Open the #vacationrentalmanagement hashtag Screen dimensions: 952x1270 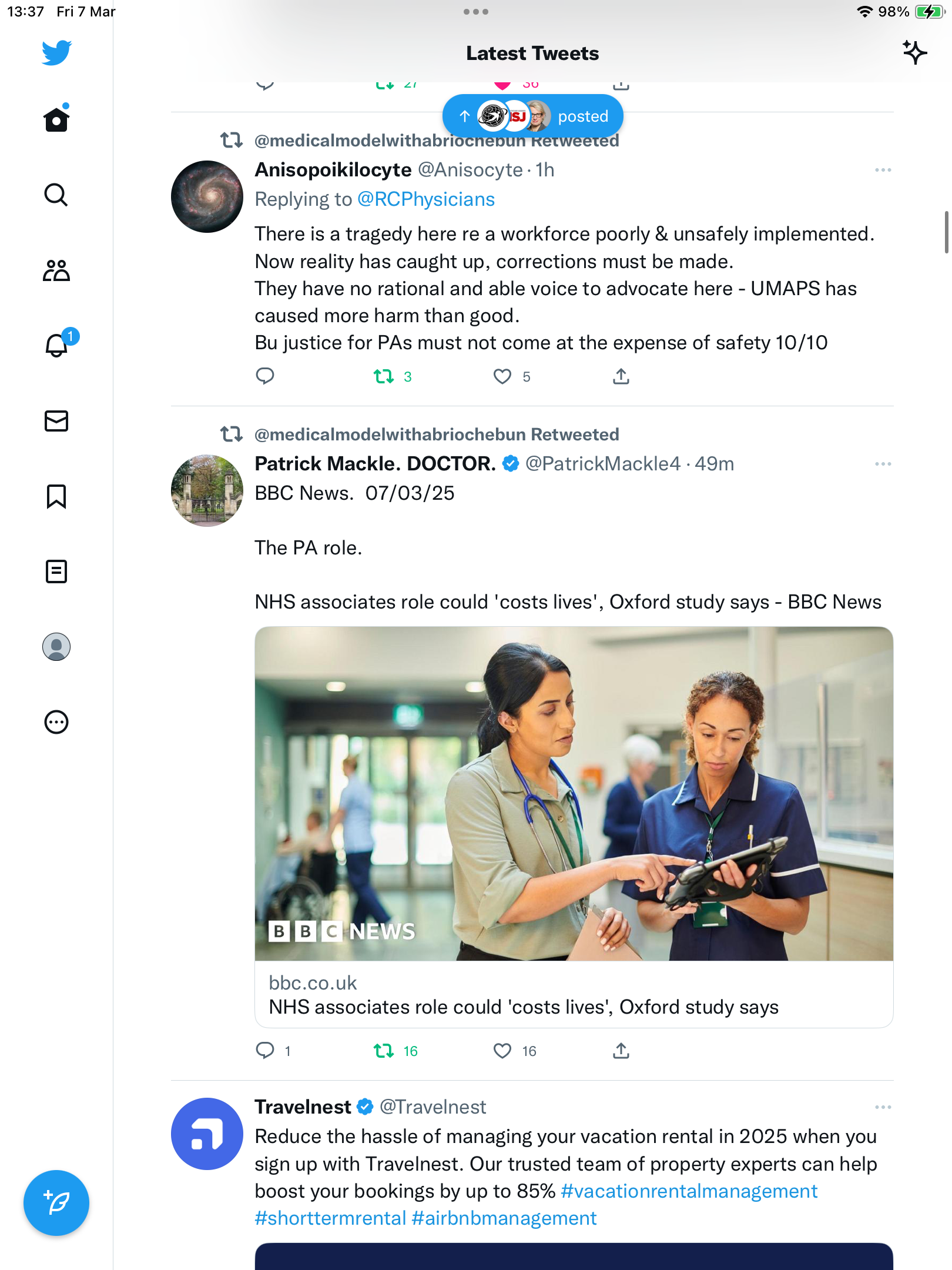(x=689, y=1191)
